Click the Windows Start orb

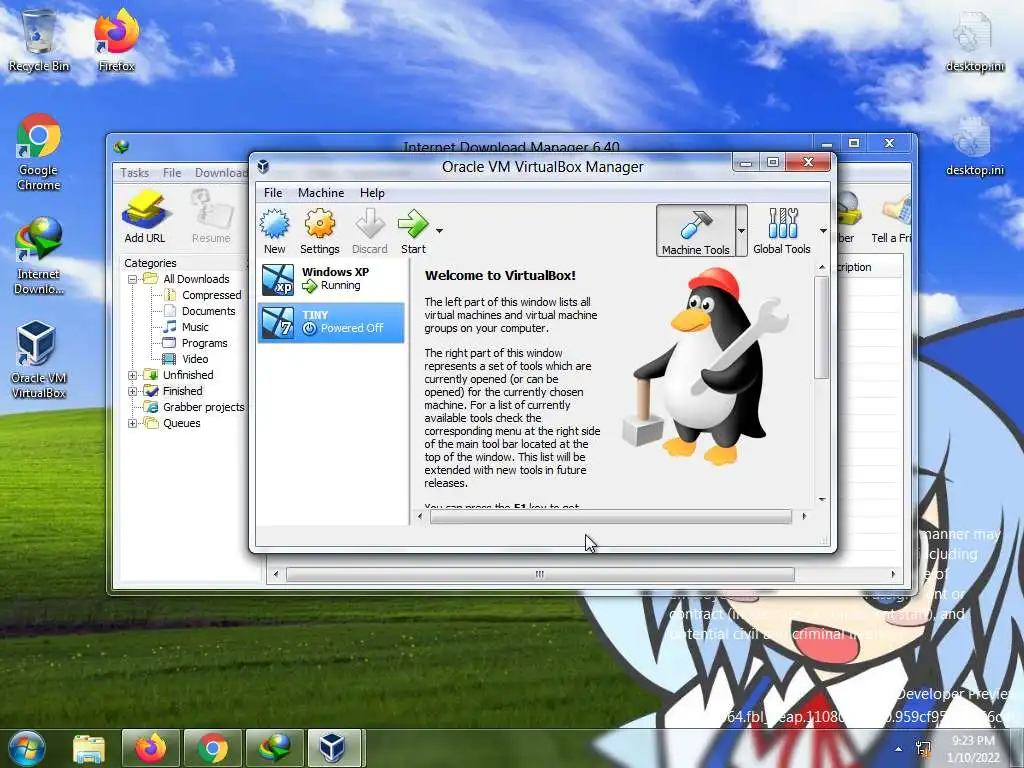point(27,748)
